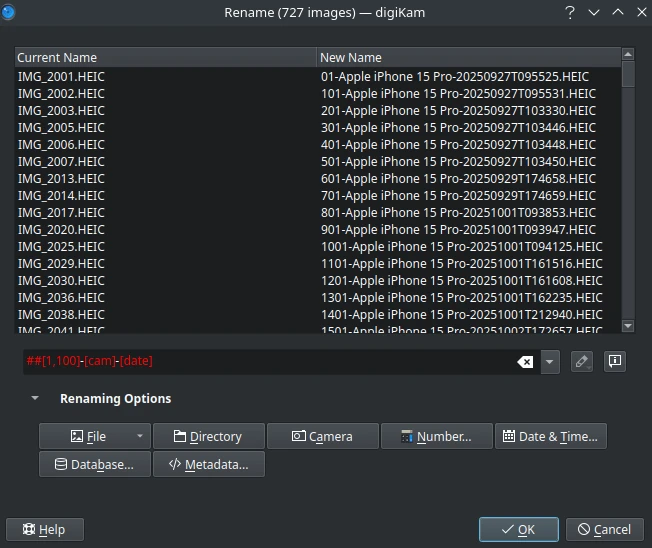
Task: Sort by Current Name column header
Action: coord(165,57)
